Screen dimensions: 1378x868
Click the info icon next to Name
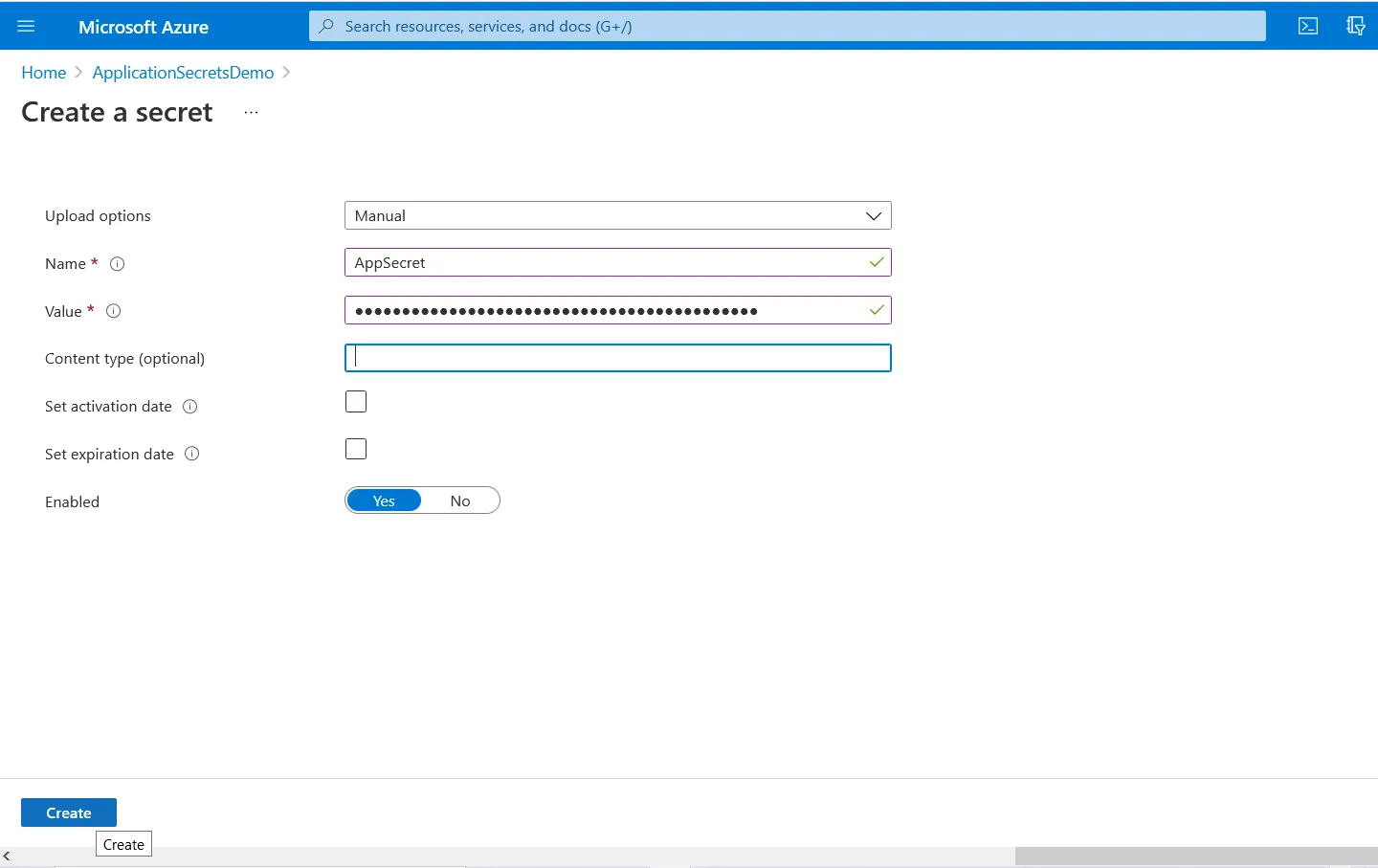pos(118,264)
